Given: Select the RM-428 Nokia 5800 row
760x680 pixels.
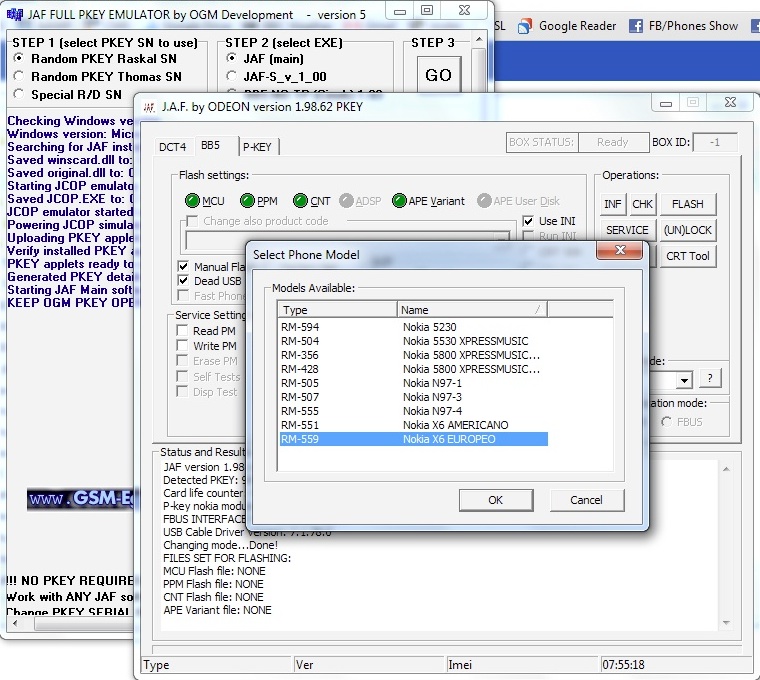Looking at the screenshot, I should click(414, 369).
